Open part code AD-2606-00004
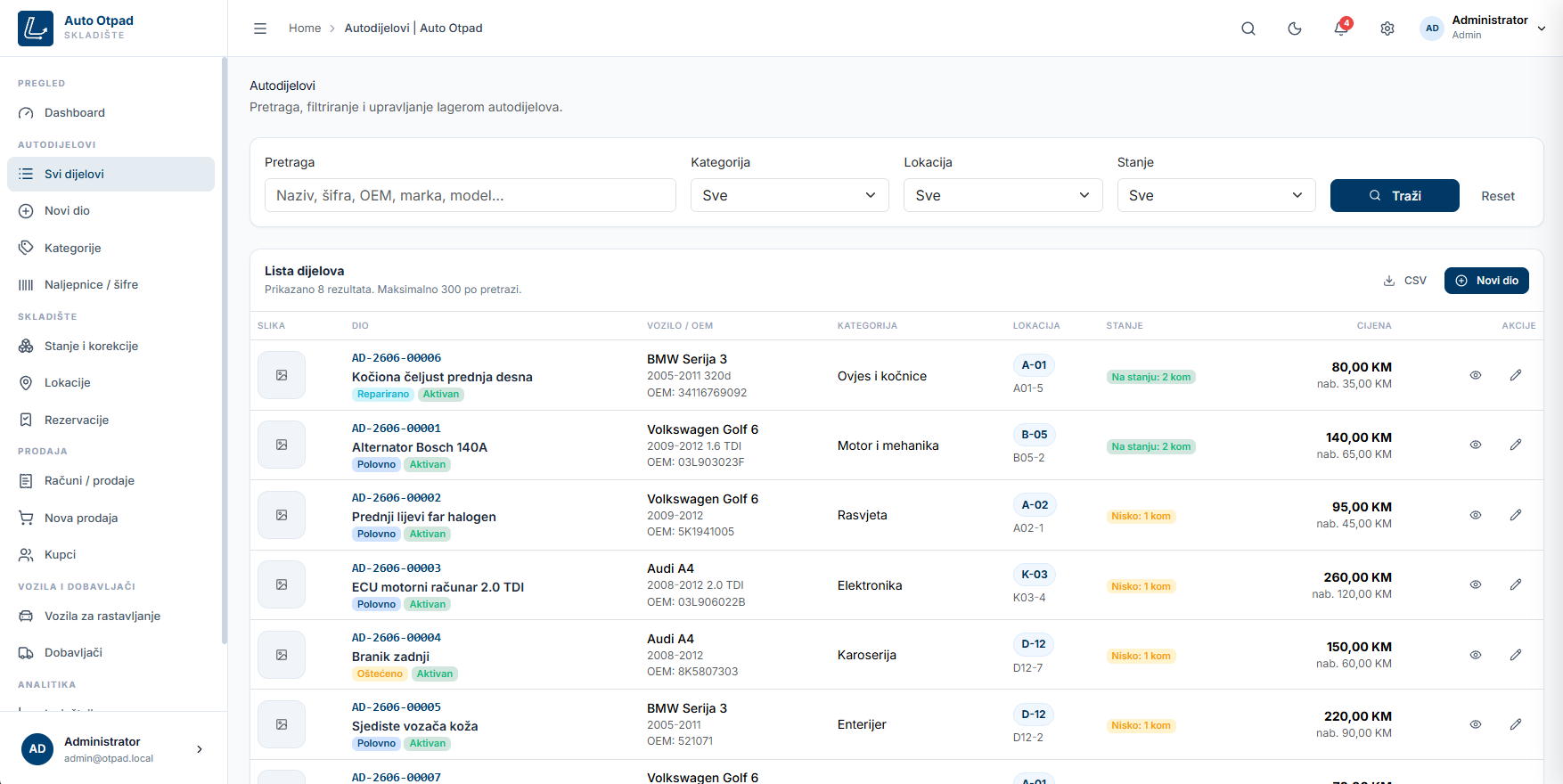 (x=397, y=638)
